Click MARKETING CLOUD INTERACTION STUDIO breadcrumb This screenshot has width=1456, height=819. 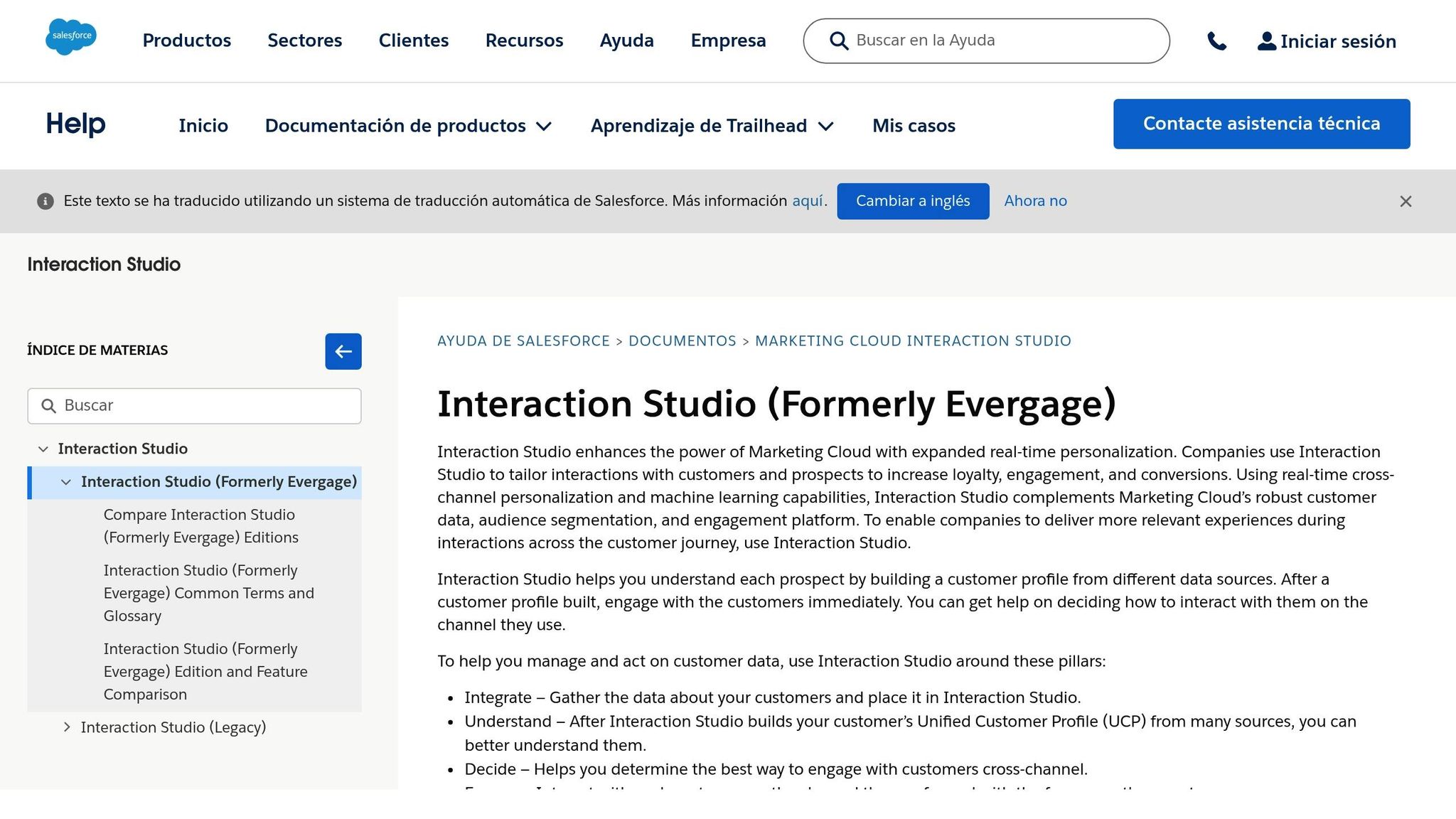[x=913, y=341]
